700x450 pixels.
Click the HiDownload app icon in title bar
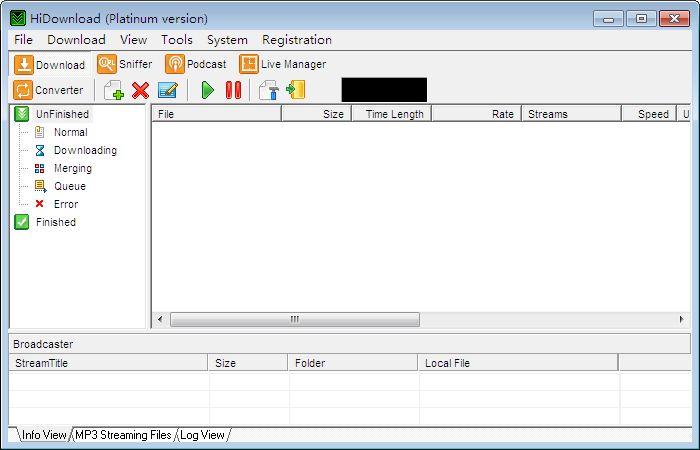tap(18, 18)
